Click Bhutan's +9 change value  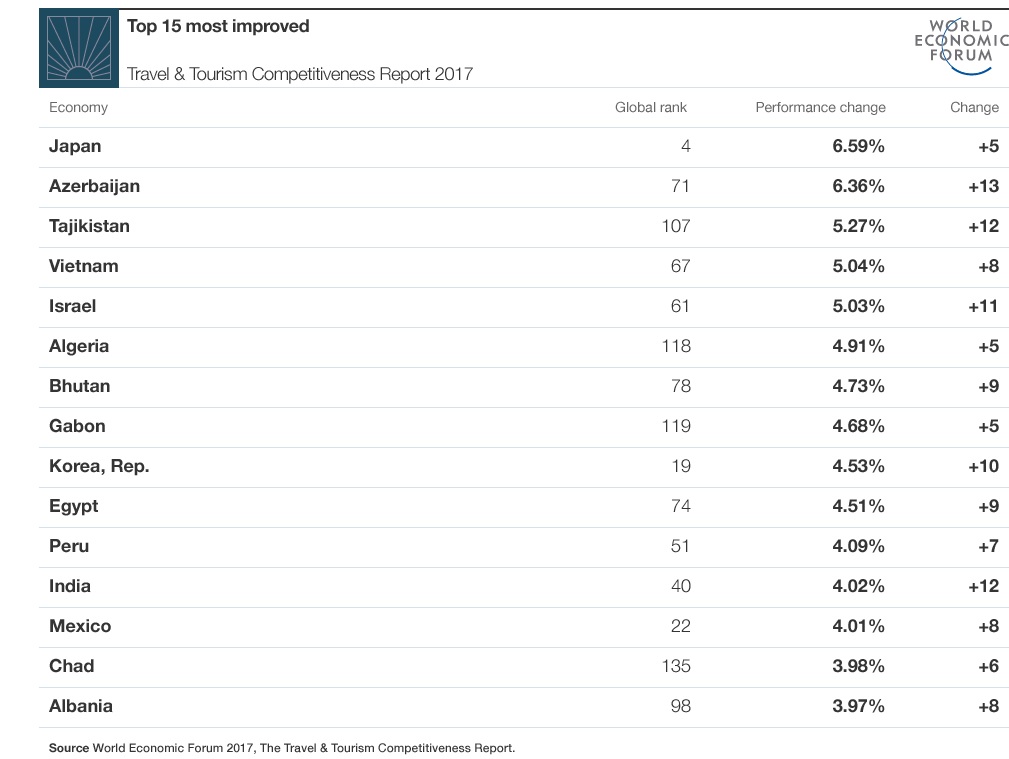[x=988, y=386]
